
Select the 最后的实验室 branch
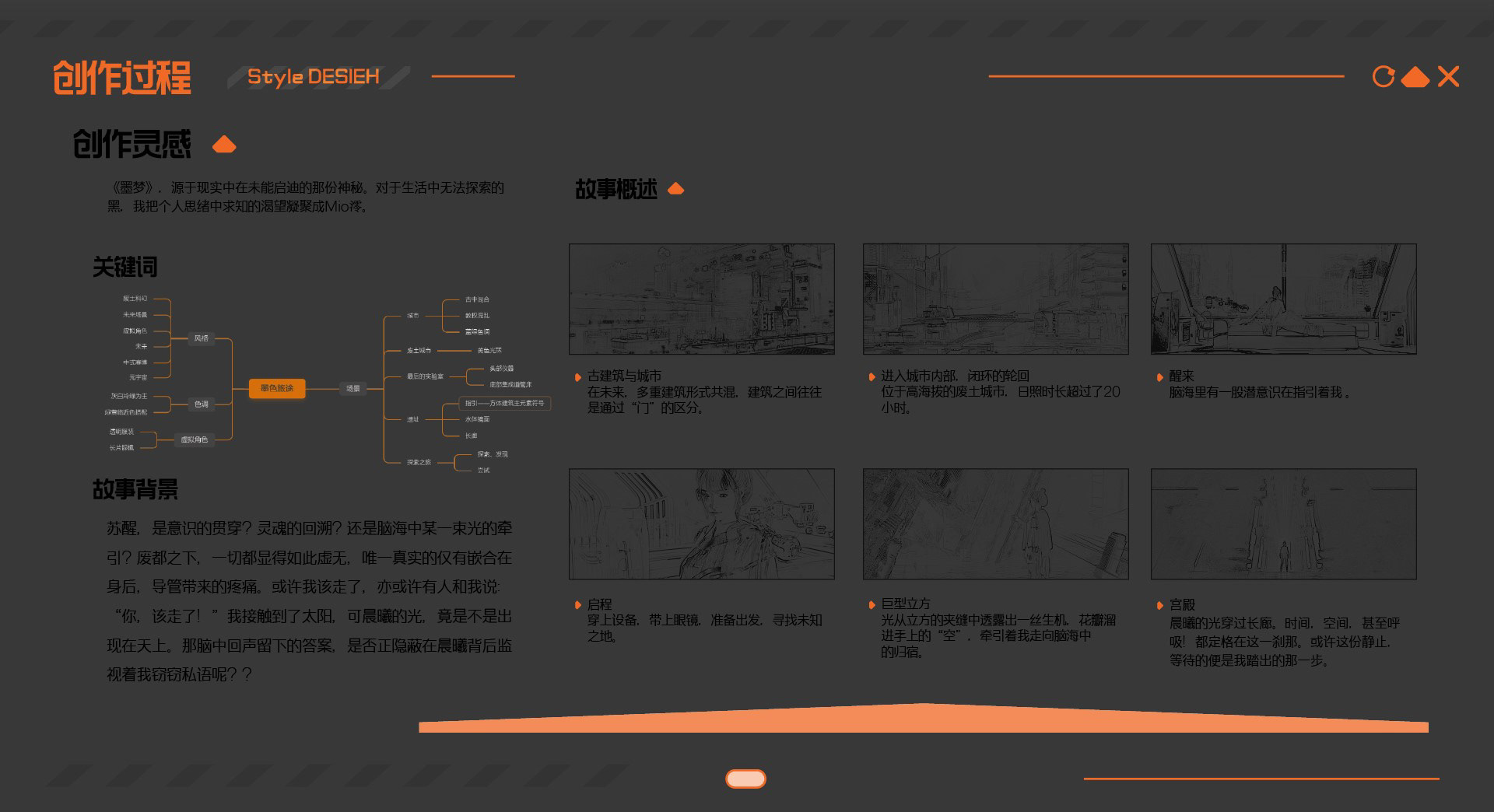tap(425, 376)
